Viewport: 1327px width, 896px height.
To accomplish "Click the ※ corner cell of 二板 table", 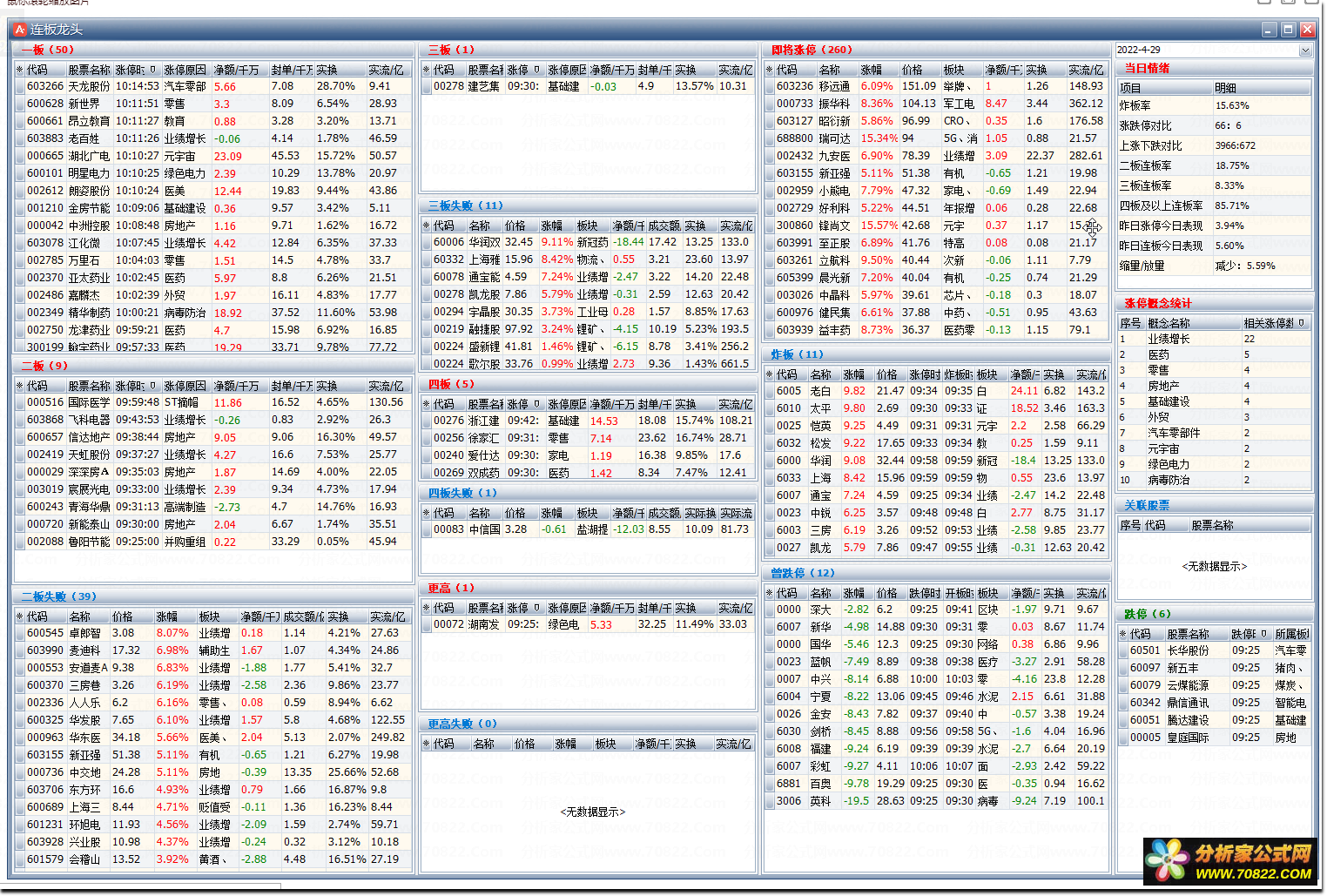I will (x=19, y=386).
